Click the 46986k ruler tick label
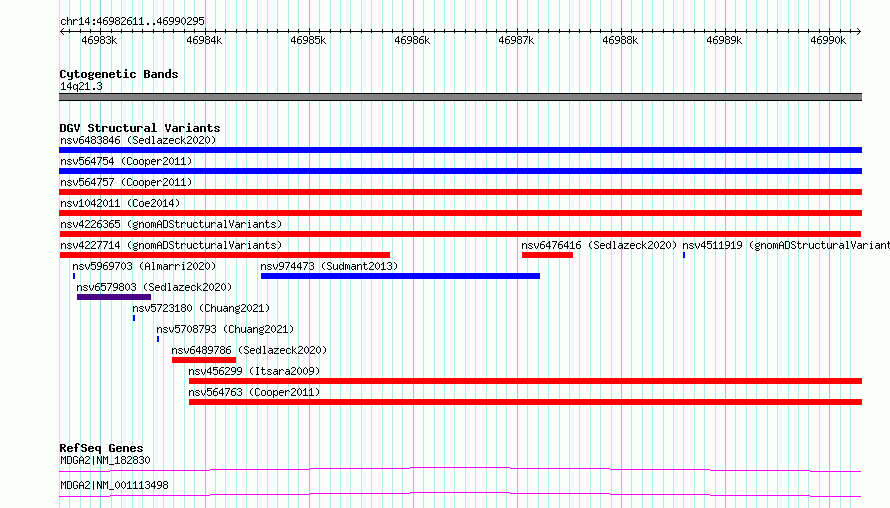Viewport: 890px width, 508px height. point(412,40)
